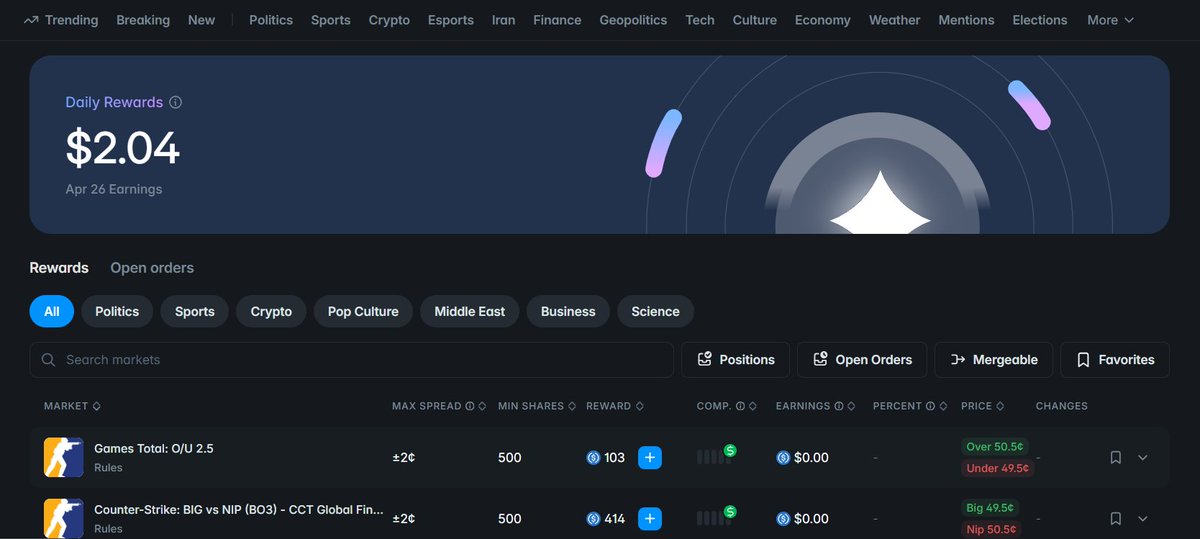The image size is (1200, 539).
Task: Open the New category
Action: [201, 20]
